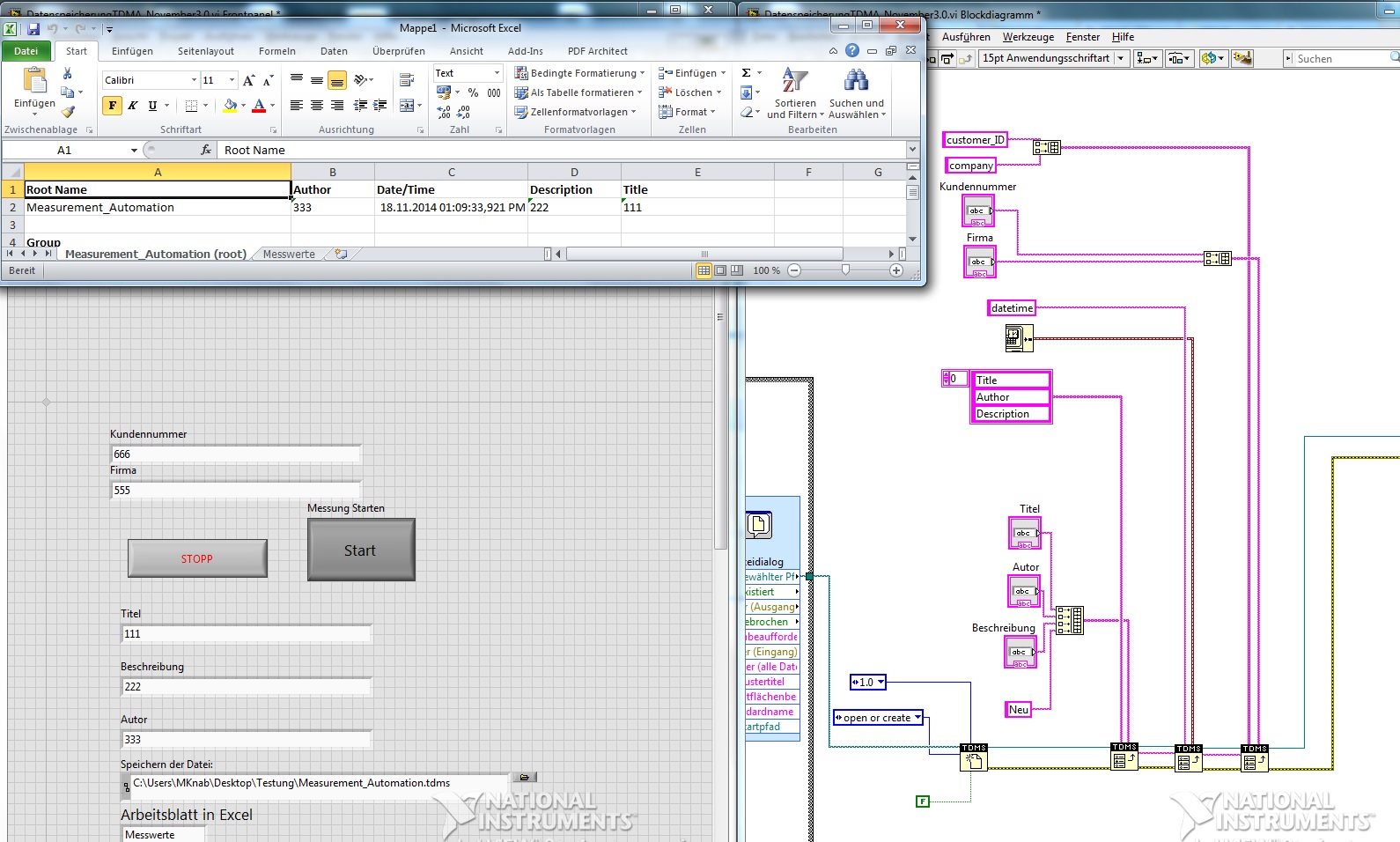This screenshot has width=1400, height=842.
Task: Switch to page layout view in status bar
Action: click(720, 270)
